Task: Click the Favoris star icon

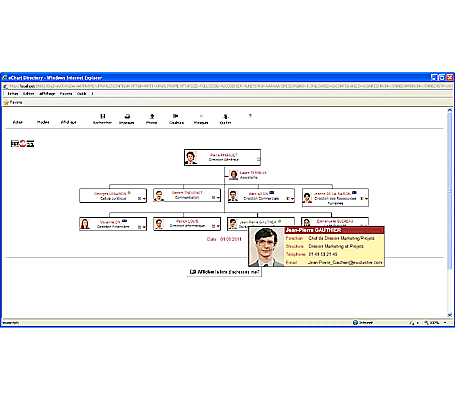Action: [x=6, y=102]
